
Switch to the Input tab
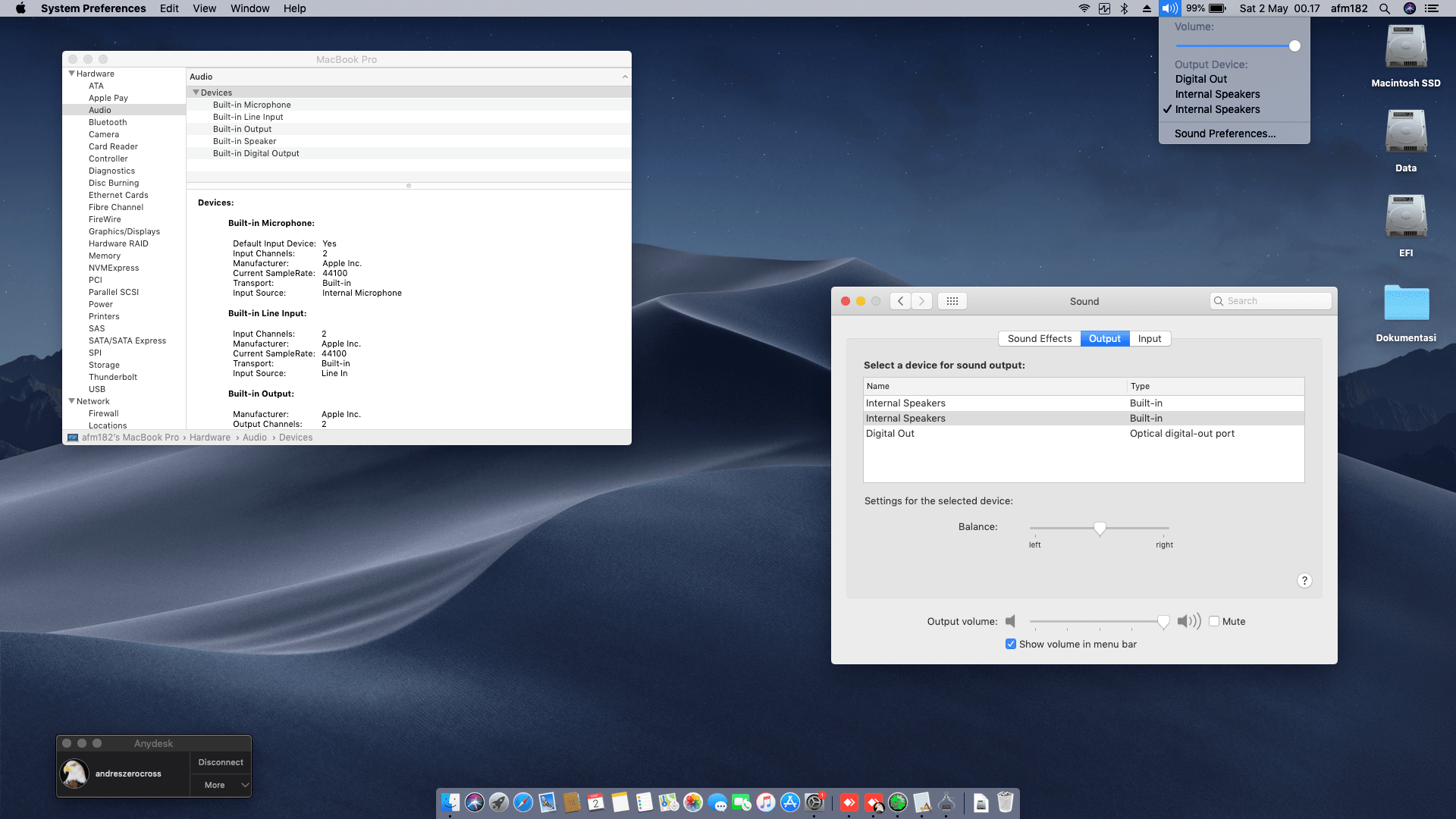point(1150,338)
